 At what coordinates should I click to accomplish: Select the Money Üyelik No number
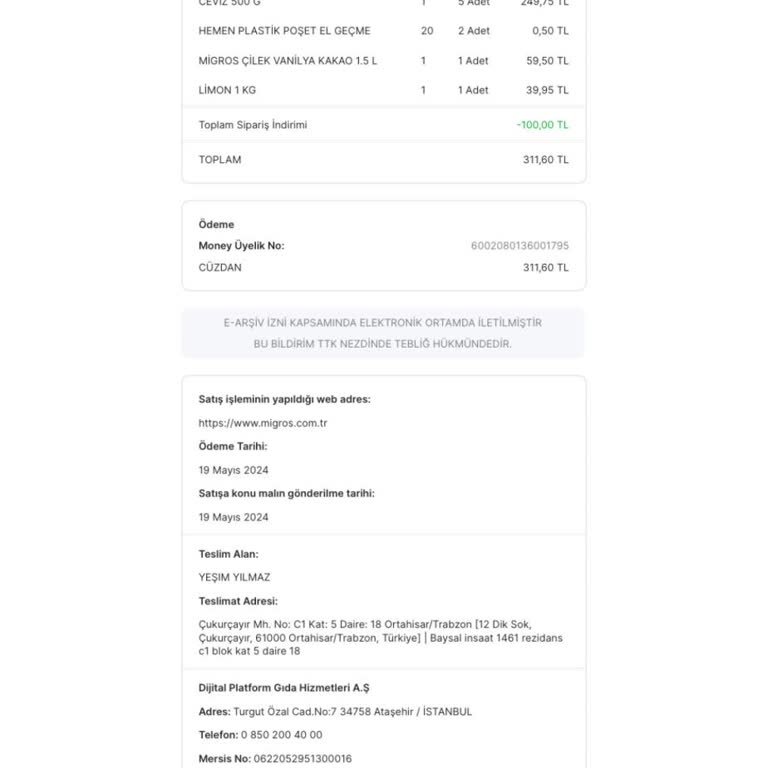(520, 245)
